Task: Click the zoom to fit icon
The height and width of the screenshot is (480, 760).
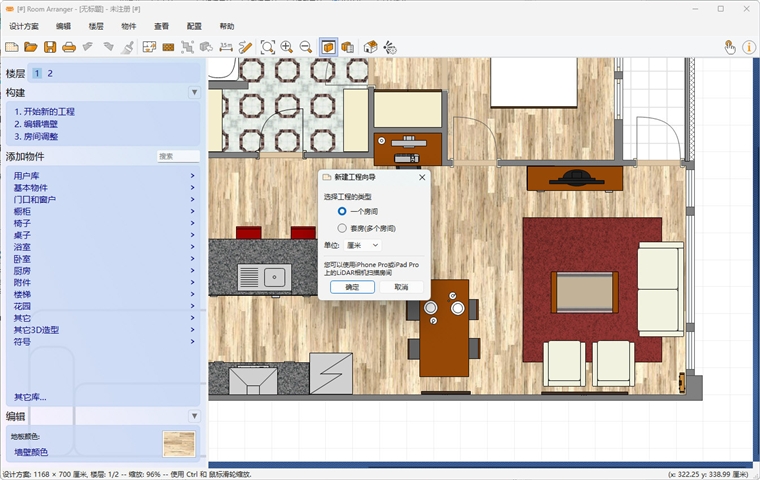Action: (267, 47)
